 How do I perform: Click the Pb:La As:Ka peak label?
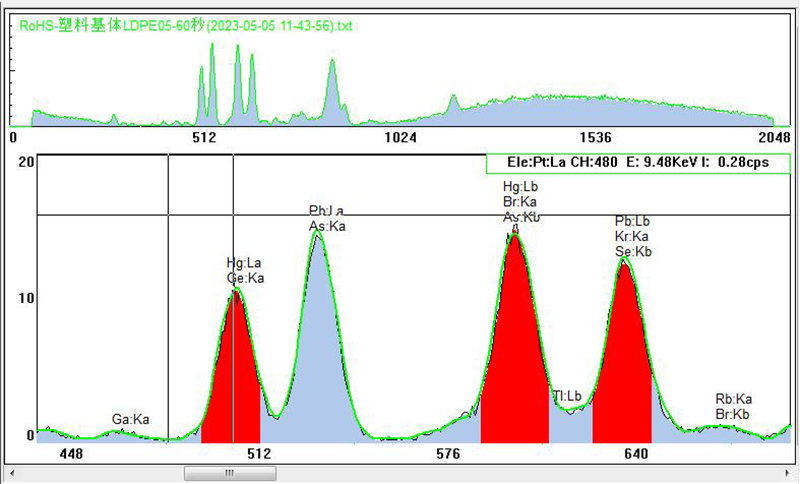point(326,218)
